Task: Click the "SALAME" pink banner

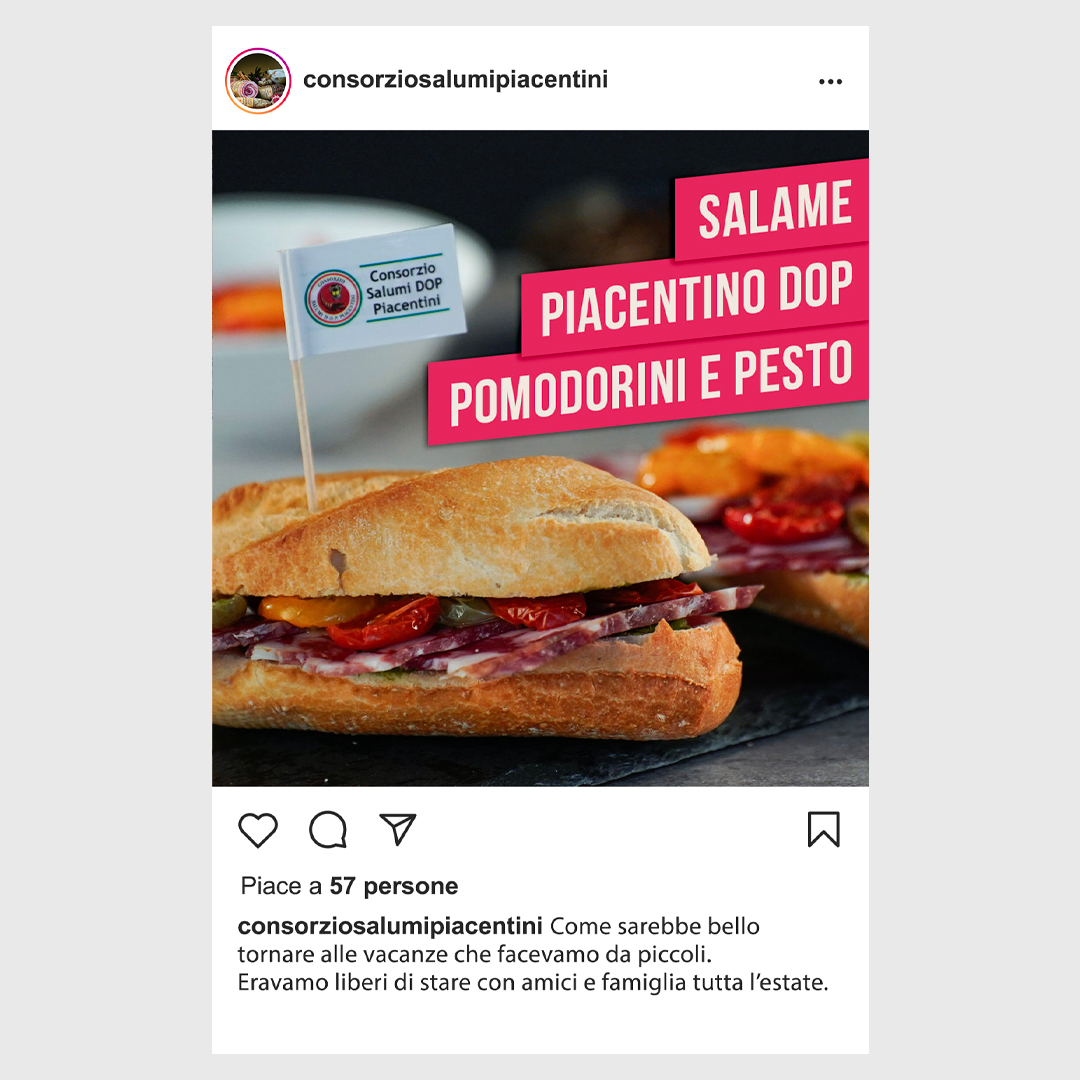Action: pos(773,209)
